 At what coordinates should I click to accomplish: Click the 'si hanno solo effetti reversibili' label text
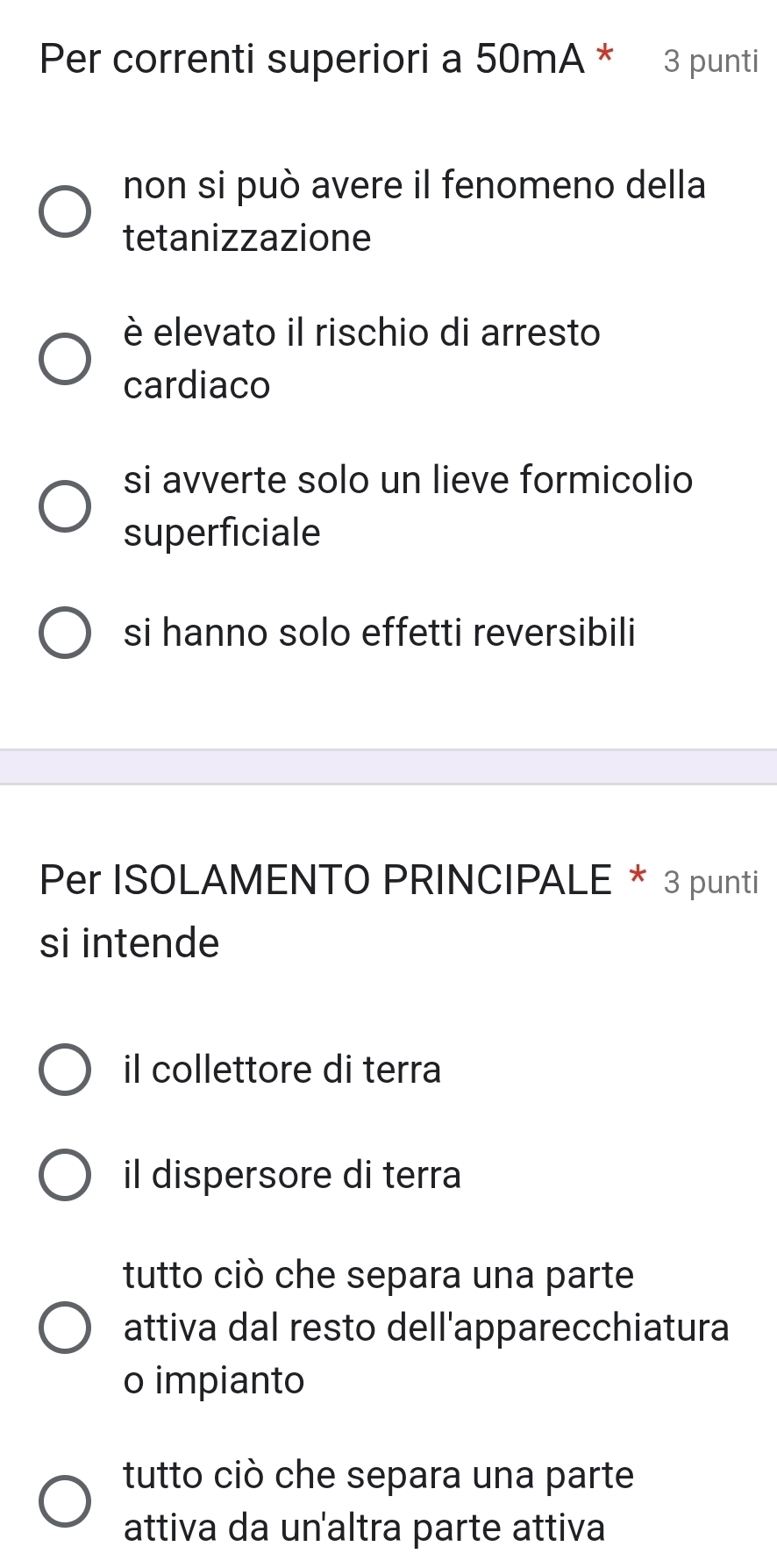(x=379, y=633)
